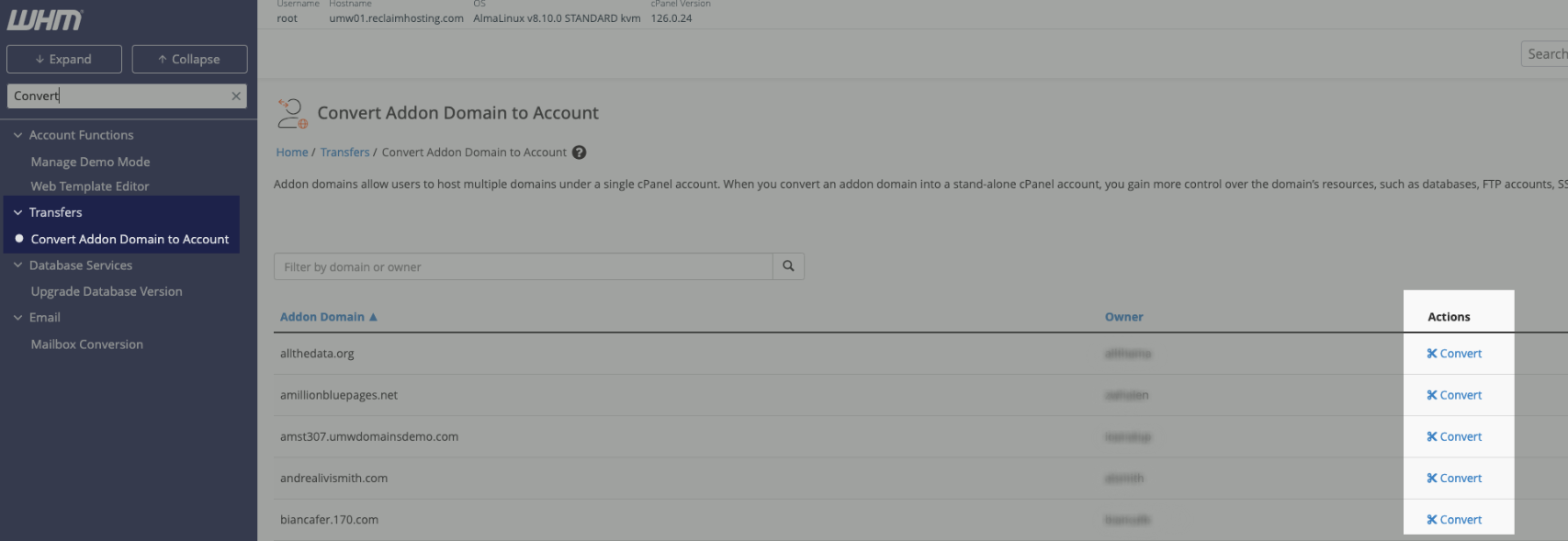Click the biancafer.170.com domain cell

click(329, 520)
